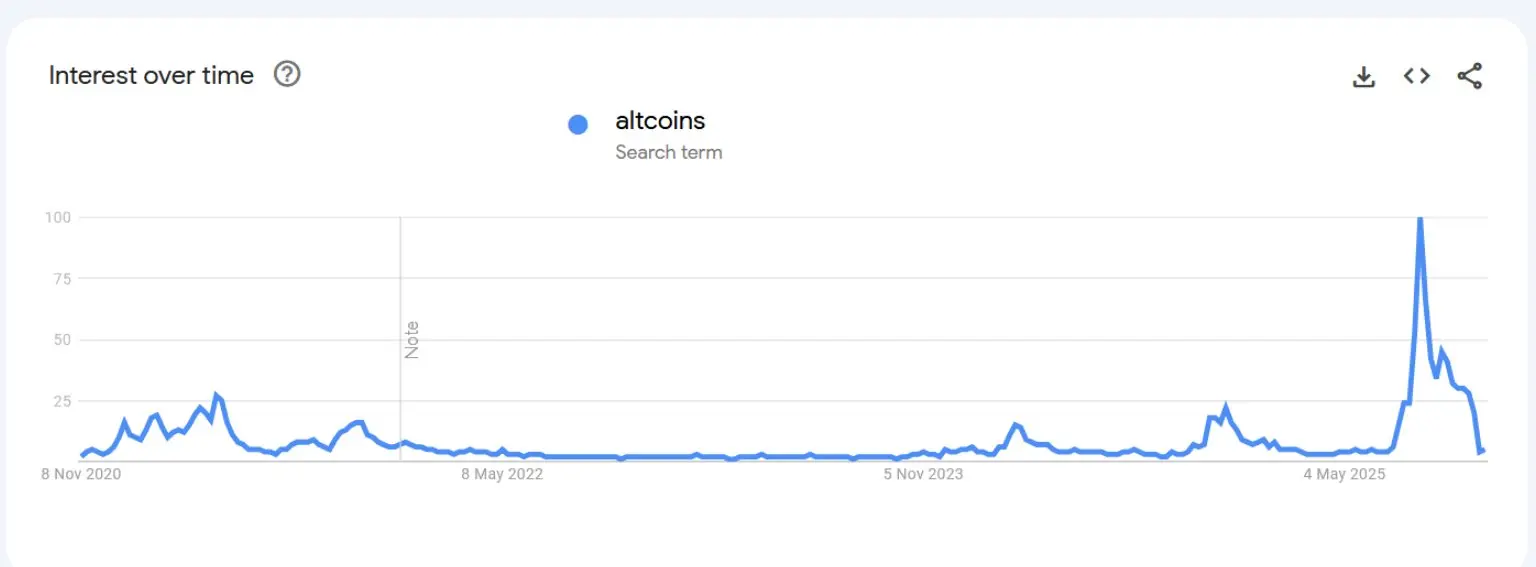
Task: Click the help question mark icon
Action: (x=287, y=74)
